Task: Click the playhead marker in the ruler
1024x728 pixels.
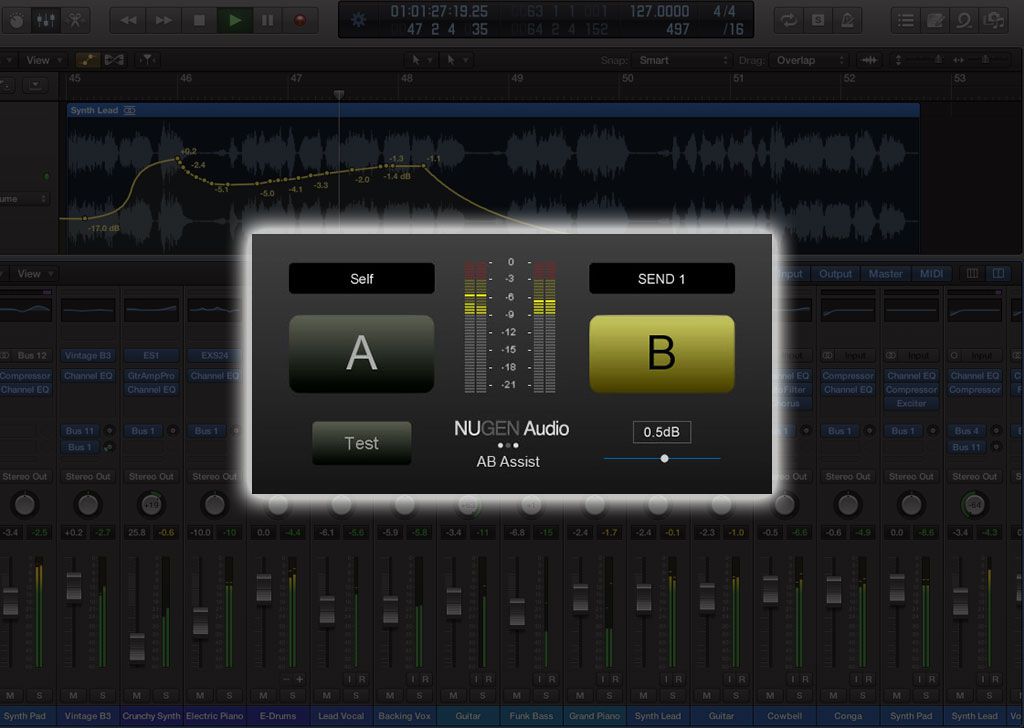Action: pos(338,95)
